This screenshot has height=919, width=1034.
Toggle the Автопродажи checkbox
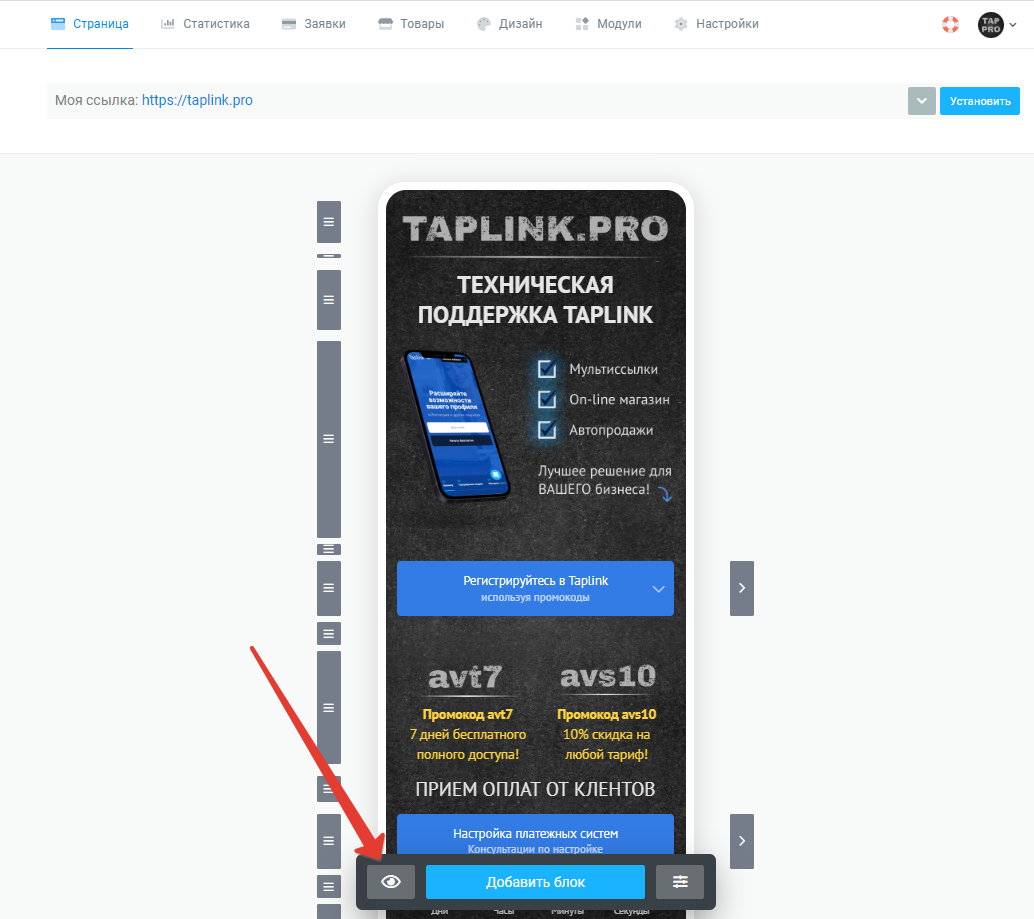[547, 430]
